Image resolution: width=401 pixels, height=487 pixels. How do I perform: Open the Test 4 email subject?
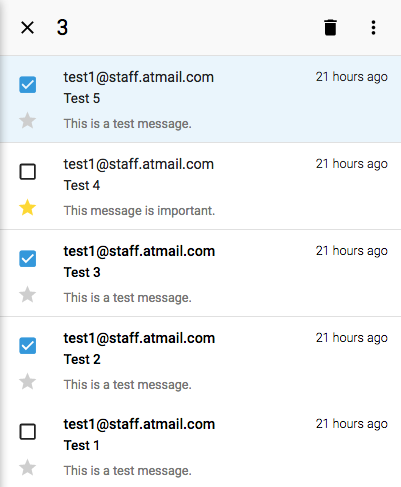tap(82, 185)
